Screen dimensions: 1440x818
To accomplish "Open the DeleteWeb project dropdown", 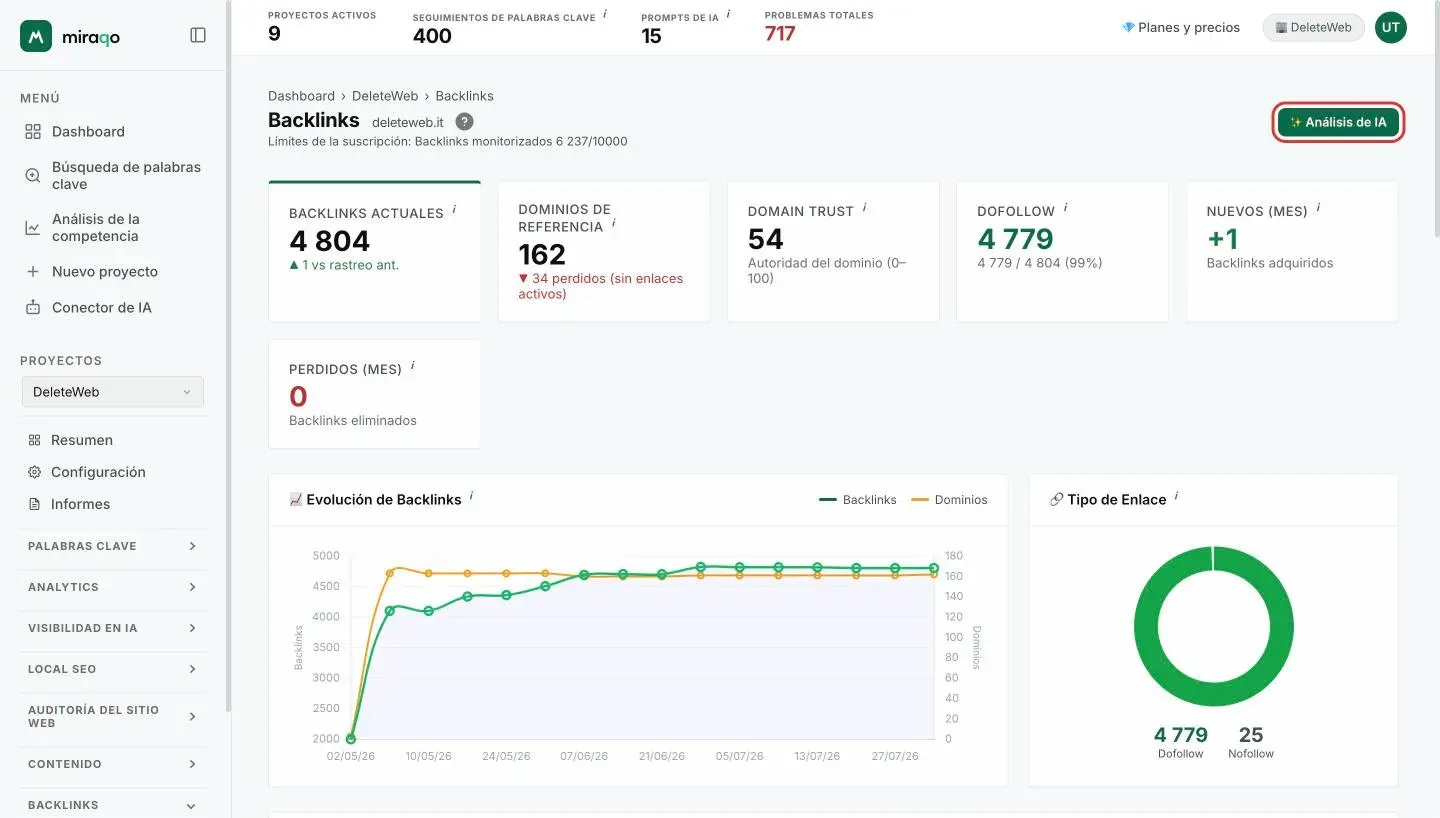I will tap(112, 392).
